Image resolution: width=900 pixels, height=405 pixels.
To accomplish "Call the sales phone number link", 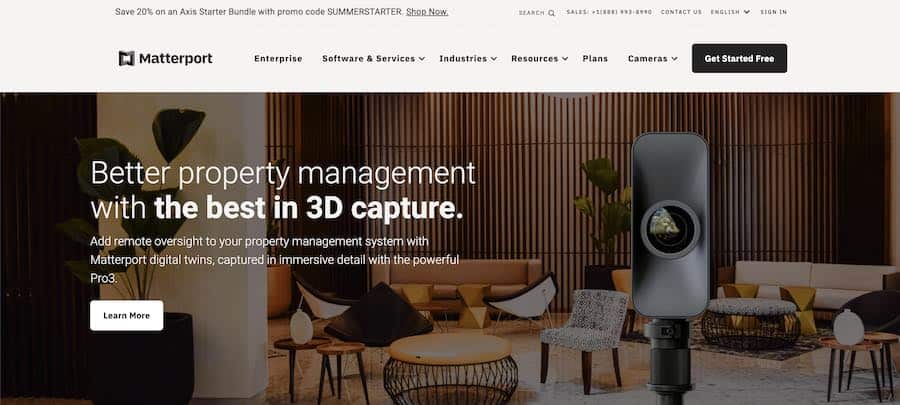I will pos(609,12).
